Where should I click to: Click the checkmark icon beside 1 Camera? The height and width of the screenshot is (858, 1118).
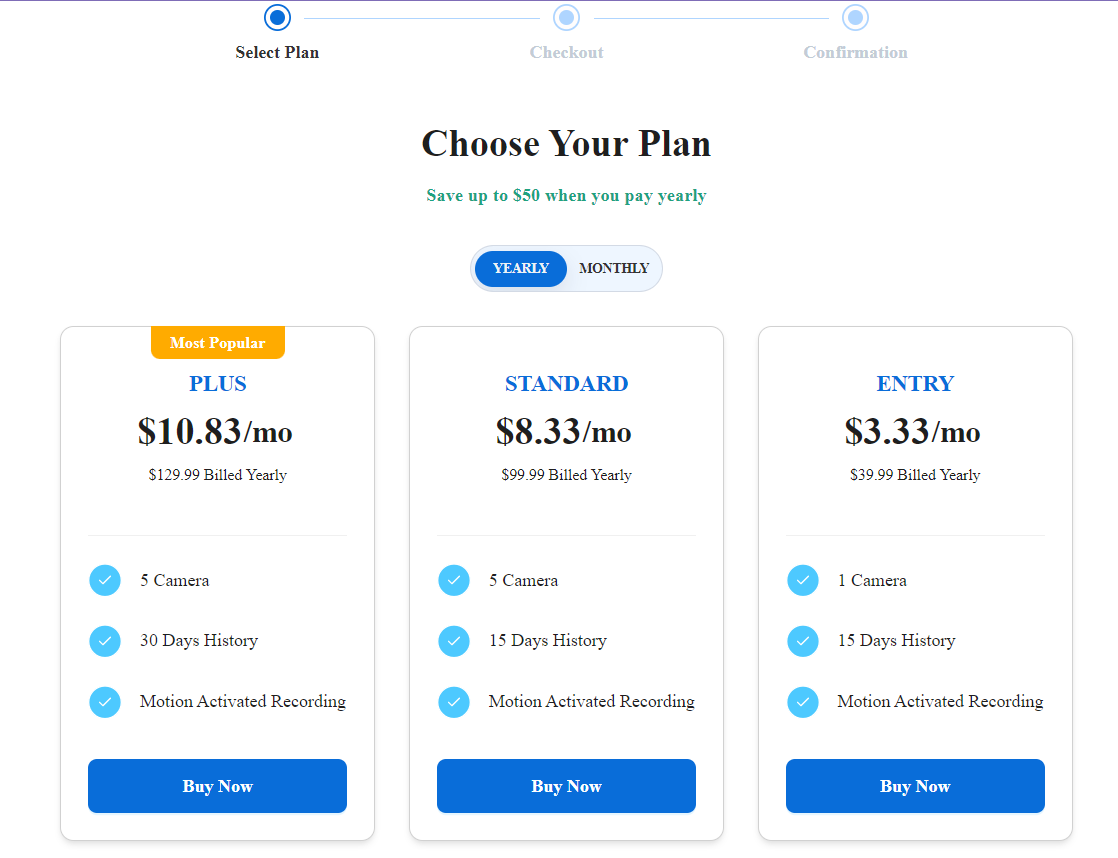click(803, 581)
